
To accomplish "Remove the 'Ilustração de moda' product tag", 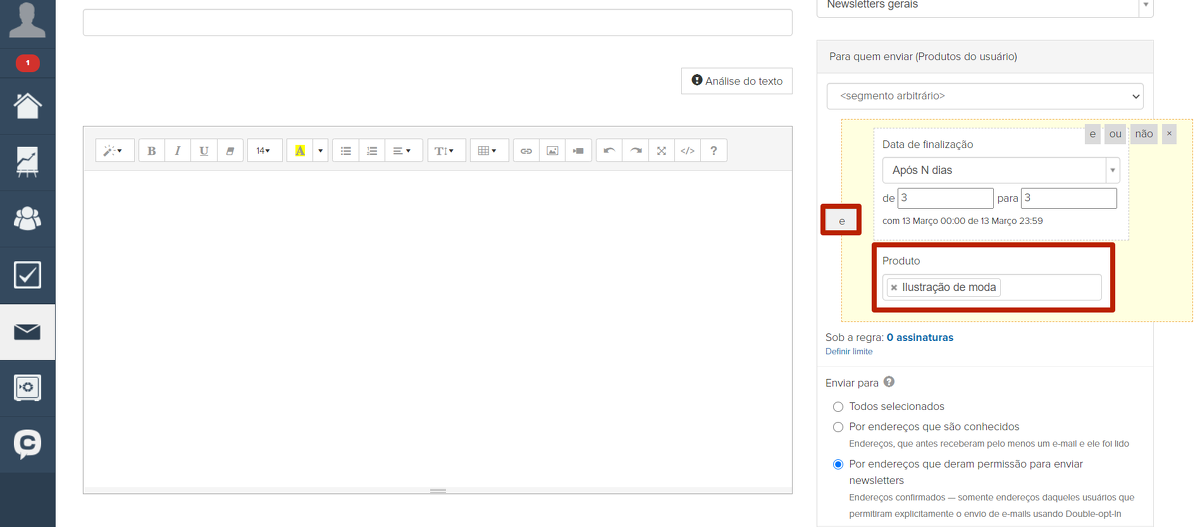I will pyautogui.click(x=894, y=288).
